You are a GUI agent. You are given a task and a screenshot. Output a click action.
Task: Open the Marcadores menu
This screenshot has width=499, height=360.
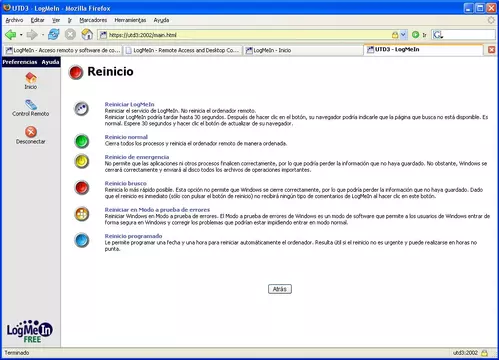pyautogui.click(x=93, y=20)
